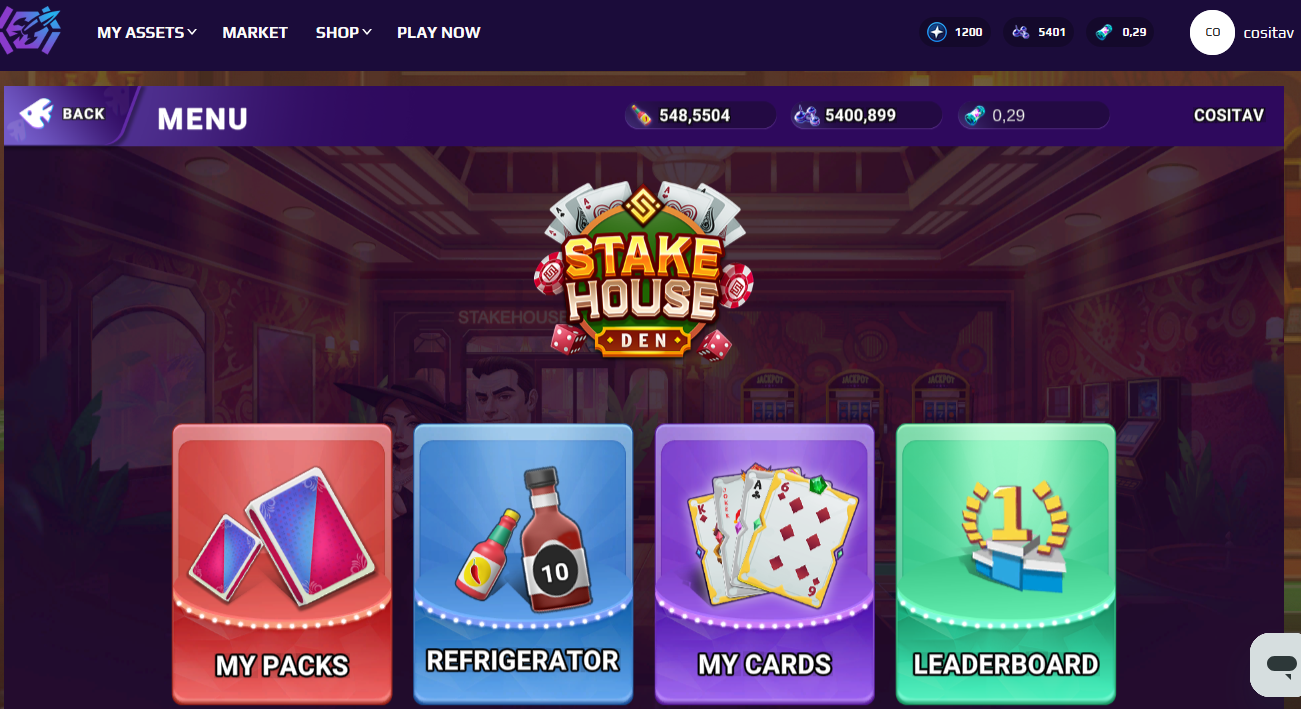Click the Stake House Den logo
Viewport: 1301px width, 709px height.
point(643,270)
